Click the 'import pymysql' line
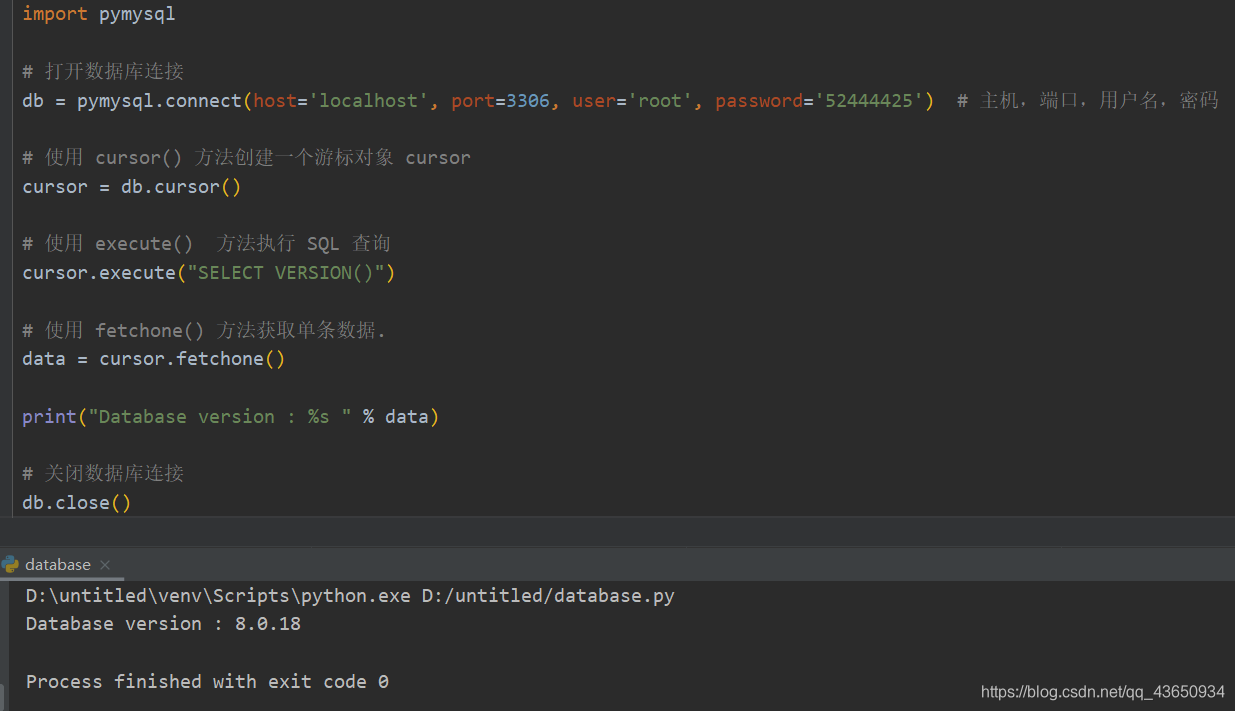 pyautogui.click(x=99, y=14)
